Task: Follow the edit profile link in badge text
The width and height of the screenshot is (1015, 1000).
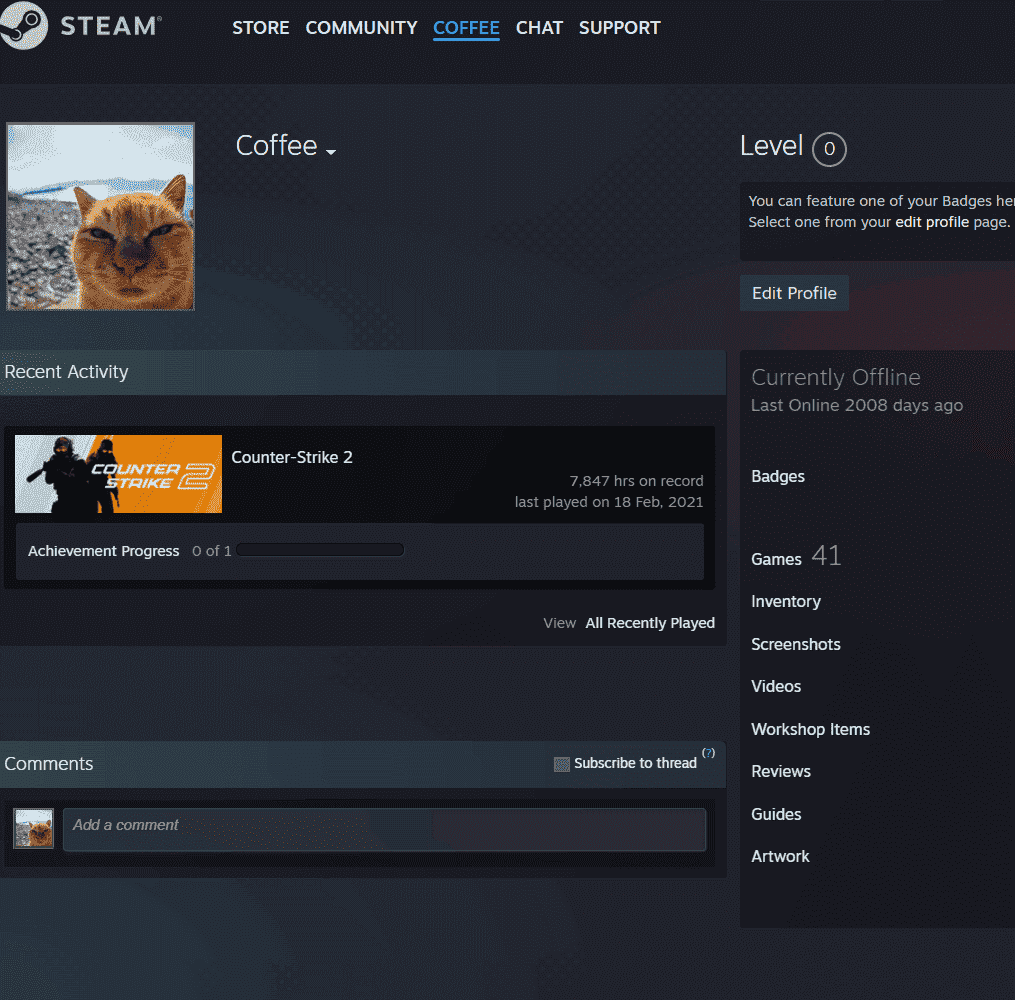Action: click(932, 222)
